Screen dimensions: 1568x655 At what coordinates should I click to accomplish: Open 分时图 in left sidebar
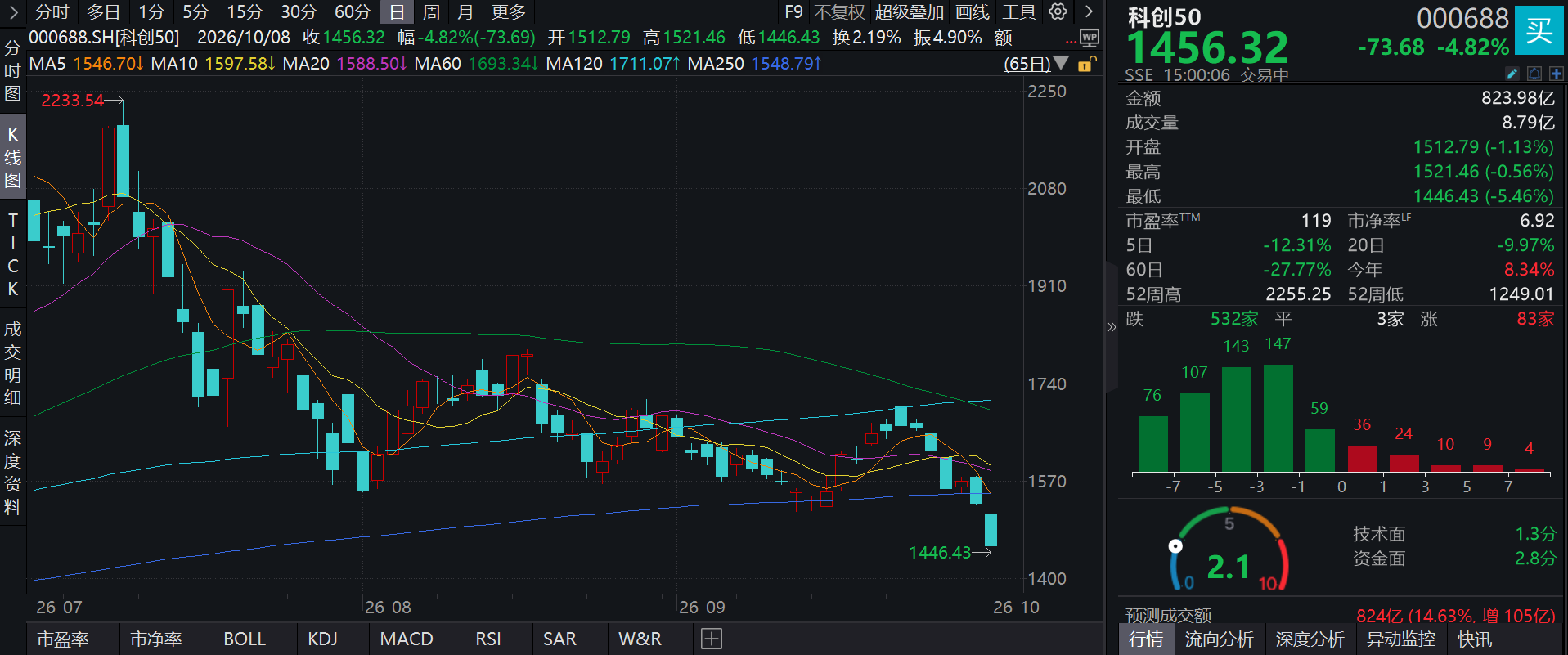12,70
